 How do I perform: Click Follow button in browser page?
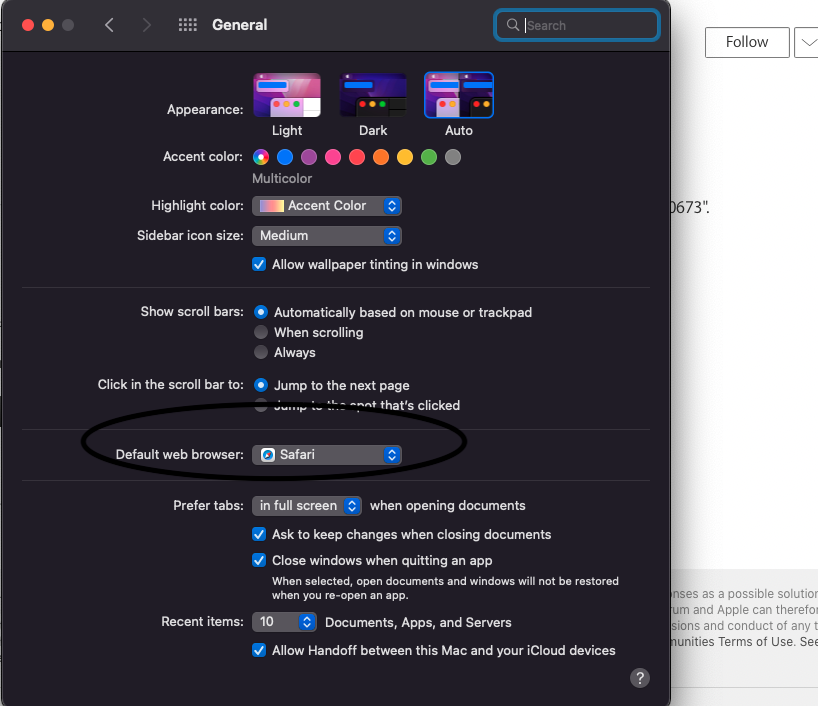coord(747,42)
